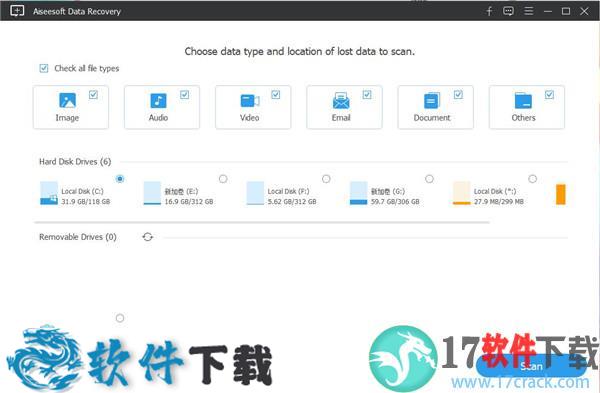This screenshot has width=600, height=393.
Task: Click the 5.62 GB/312 GB size text
Action: tap(292, 202)
